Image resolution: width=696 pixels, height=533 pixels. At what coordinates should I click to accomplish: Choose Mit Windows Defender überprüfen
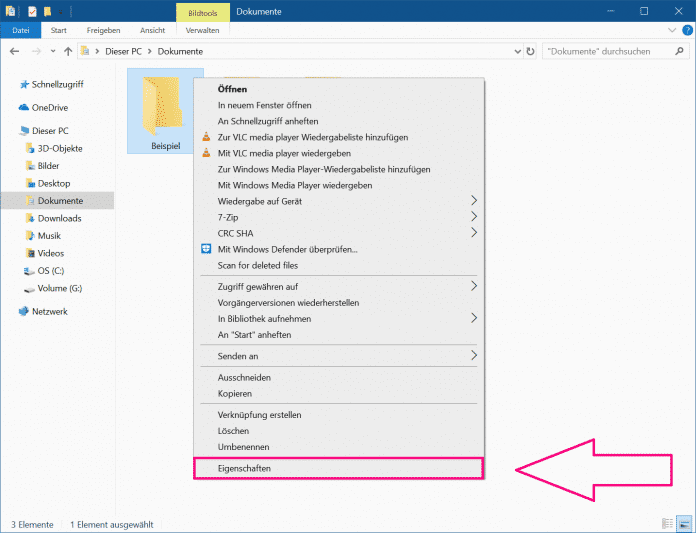click(x=287, y=249)
